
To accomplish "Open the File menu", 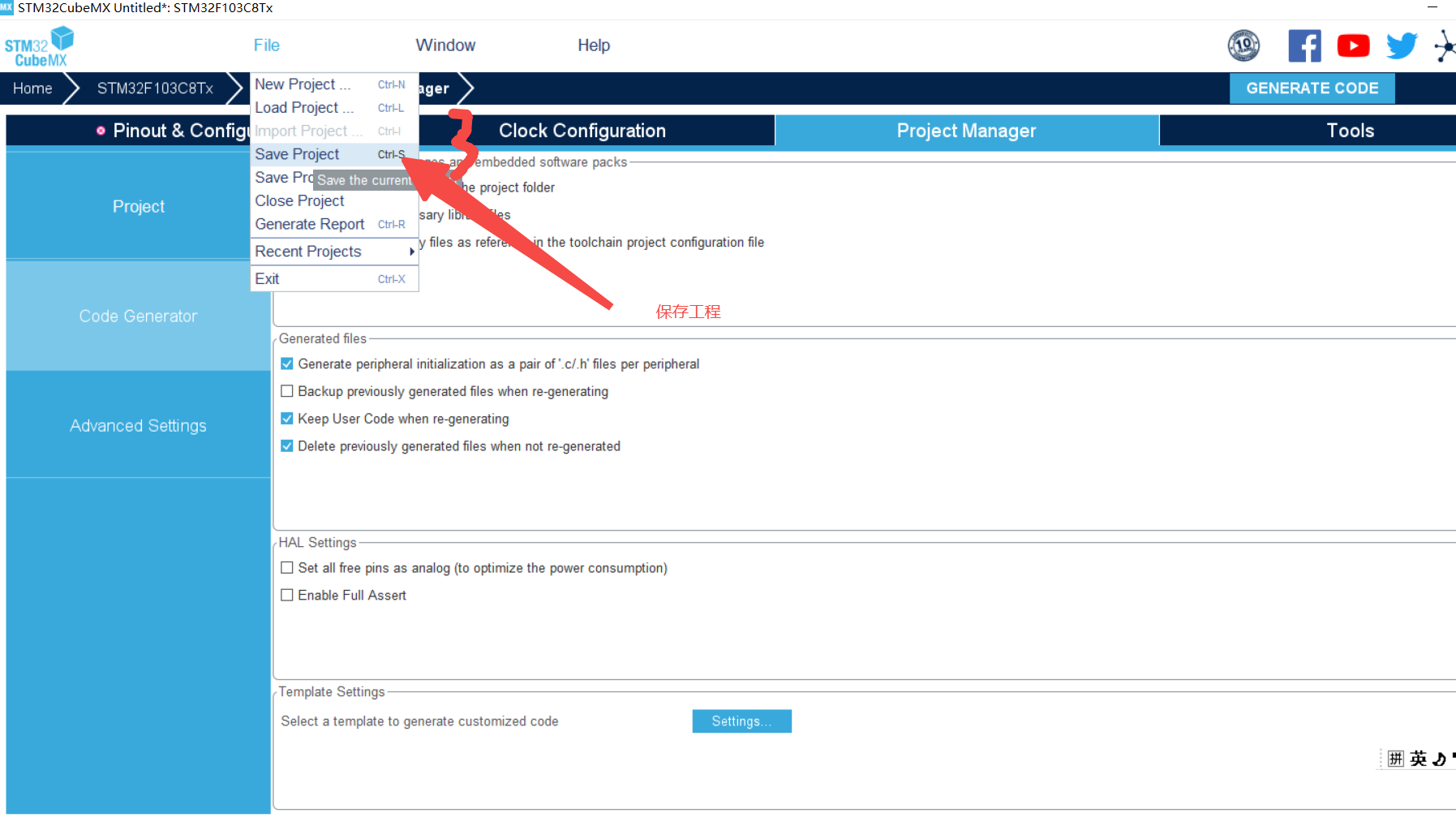I will [x=267, y=45].
